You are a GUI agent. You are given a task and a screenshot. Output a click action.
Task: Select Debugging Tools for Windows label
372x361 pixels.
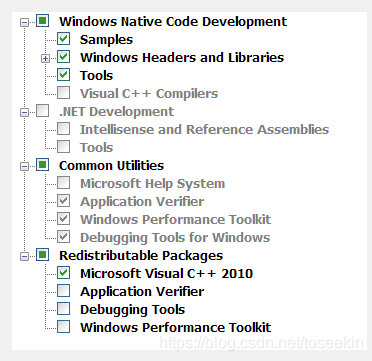point(175,238)
